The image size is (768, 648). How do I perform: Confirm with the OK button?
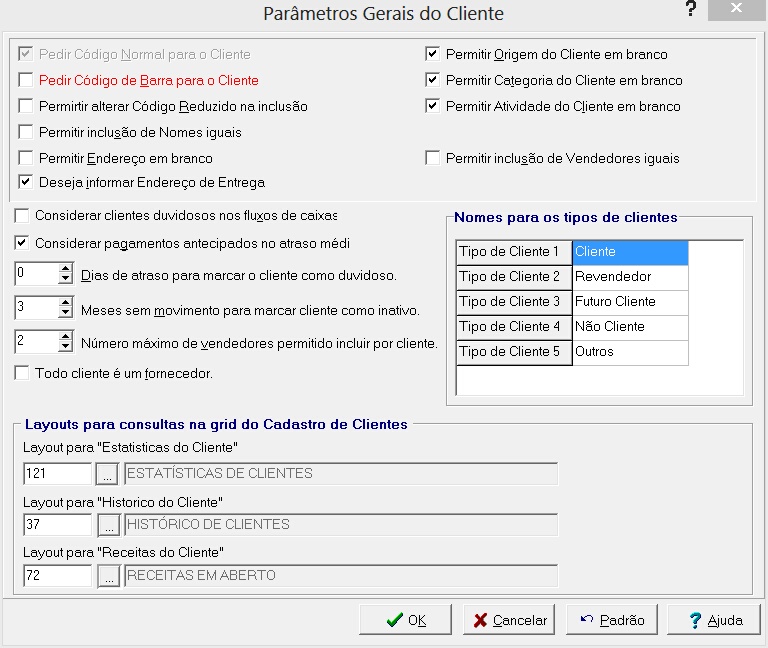point(406,620)
